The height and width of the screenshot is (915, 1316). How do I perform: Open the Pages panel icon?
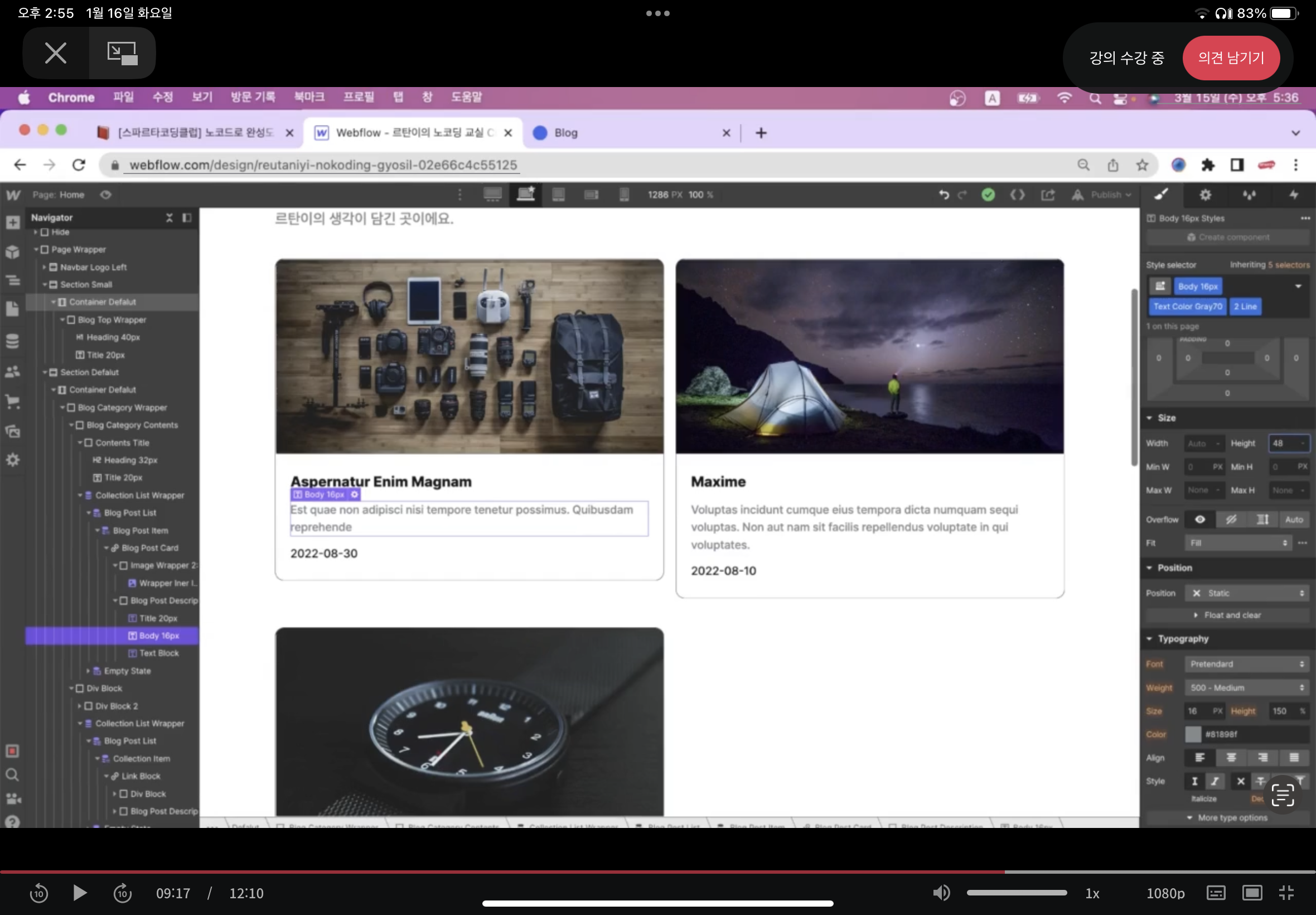tap(13, 310)
